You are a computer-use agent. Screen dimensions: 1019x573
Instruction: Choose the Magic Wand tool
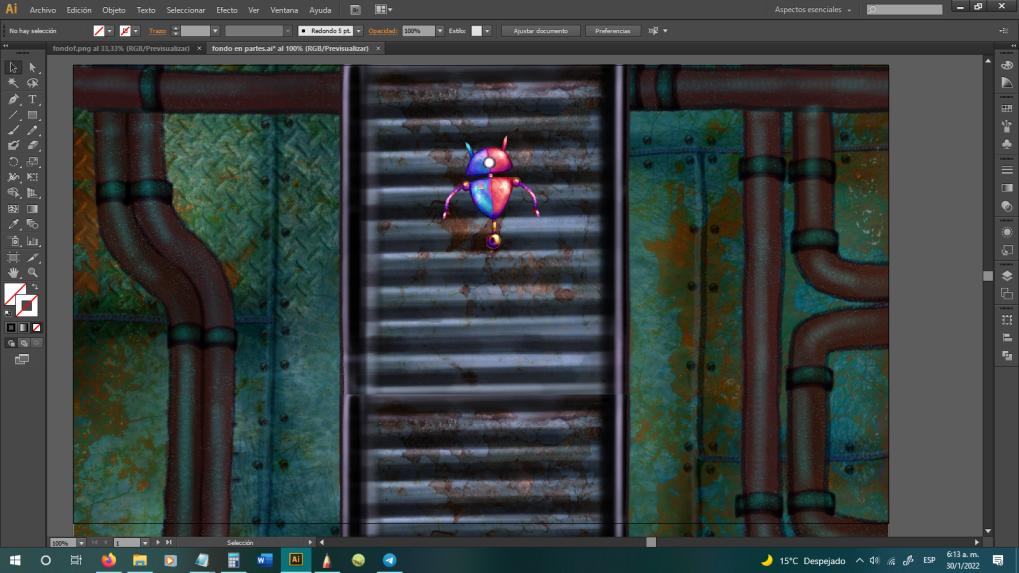tap(13, 83)
